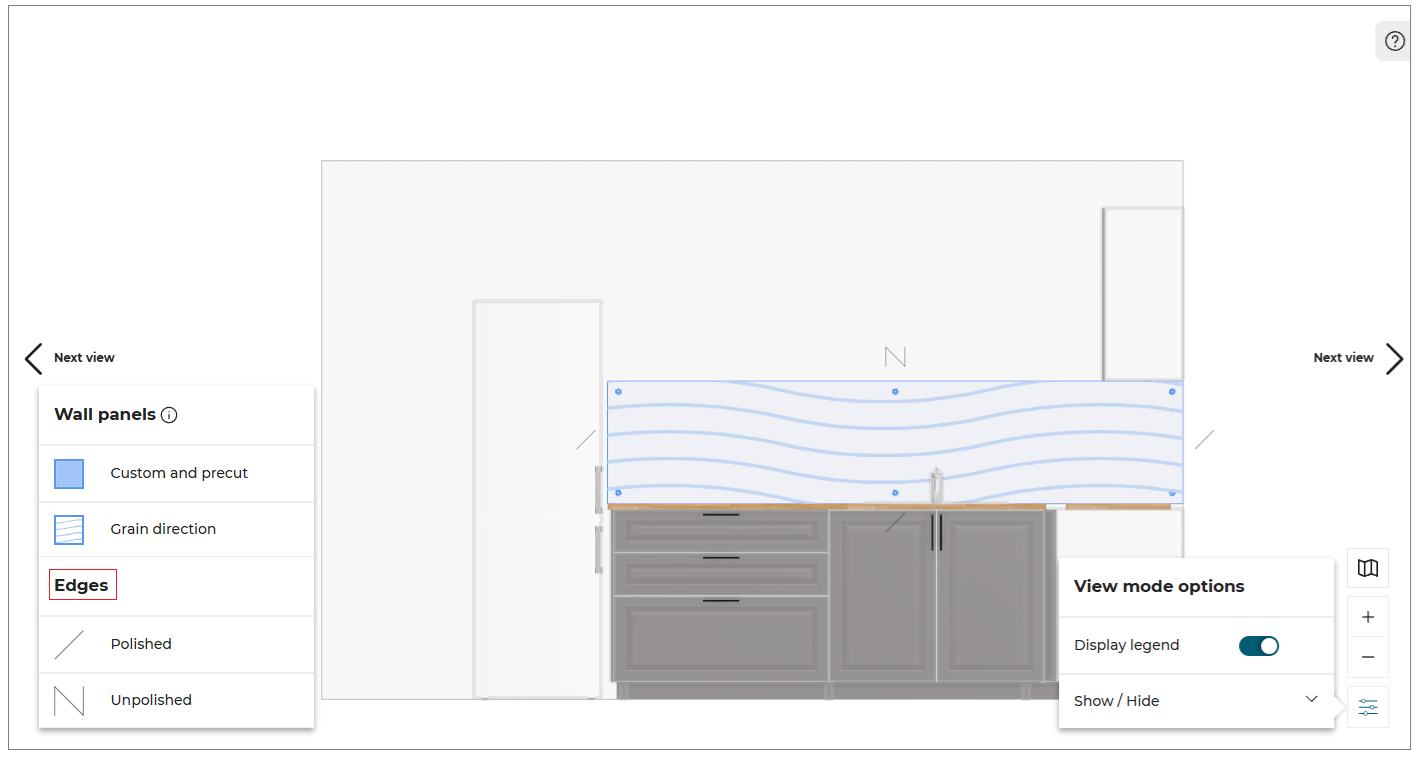Open the Wall panels info icon
1417x758 pixels.
pos(169,415)
